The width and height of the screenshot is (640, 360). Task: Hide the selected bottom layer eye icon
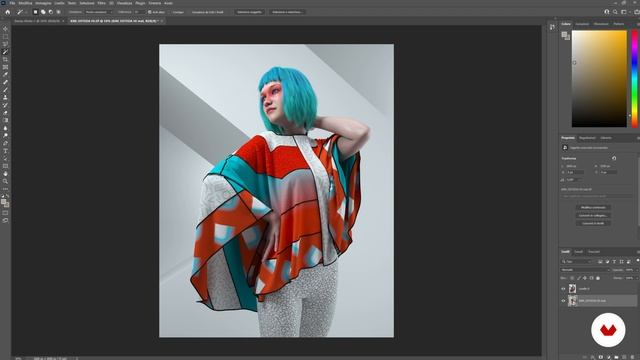563,301
